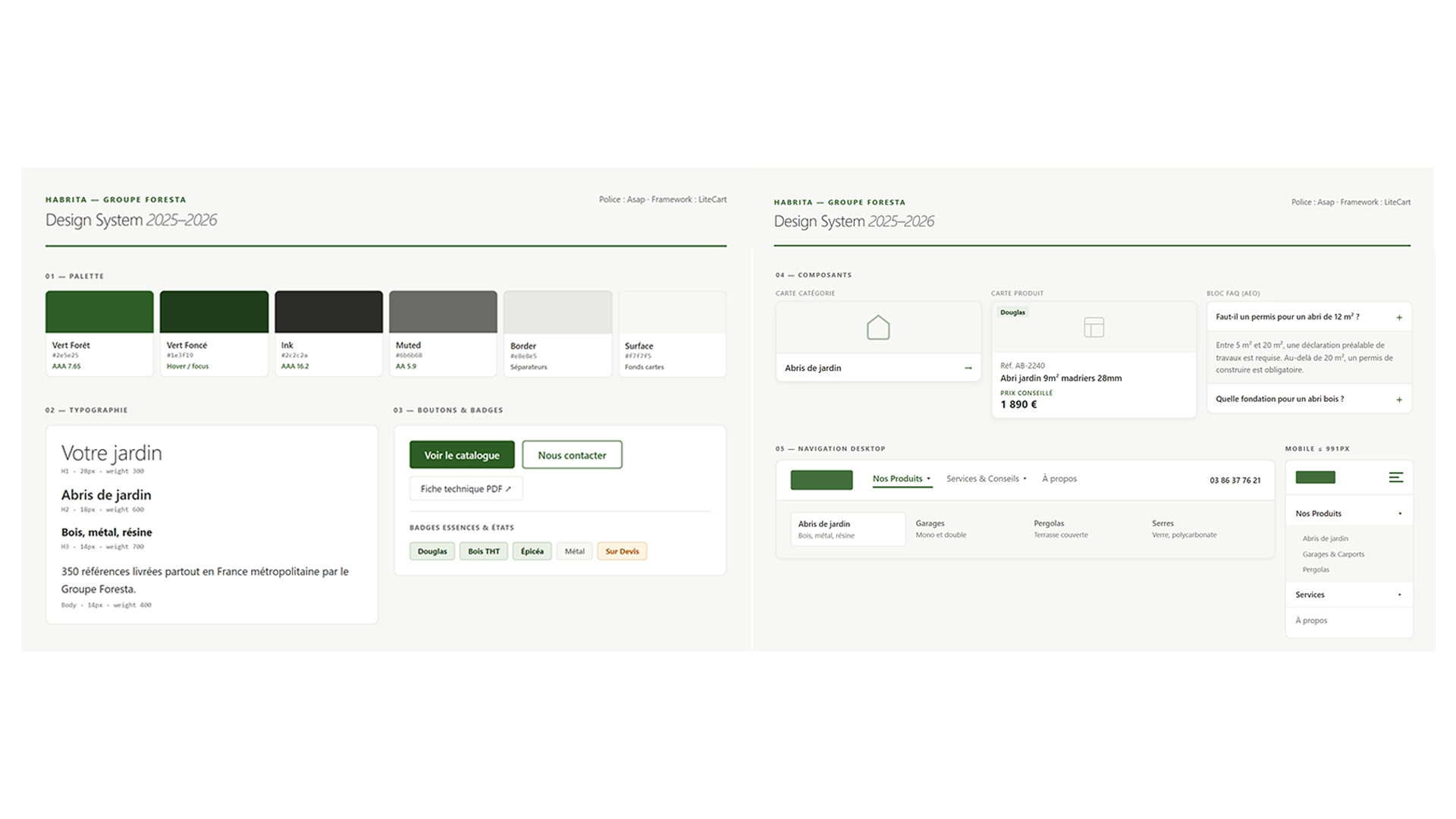Screen dimensions: 1456x819
Task: Select Abris de jardin in mobile submenu
Action: 1325,538
